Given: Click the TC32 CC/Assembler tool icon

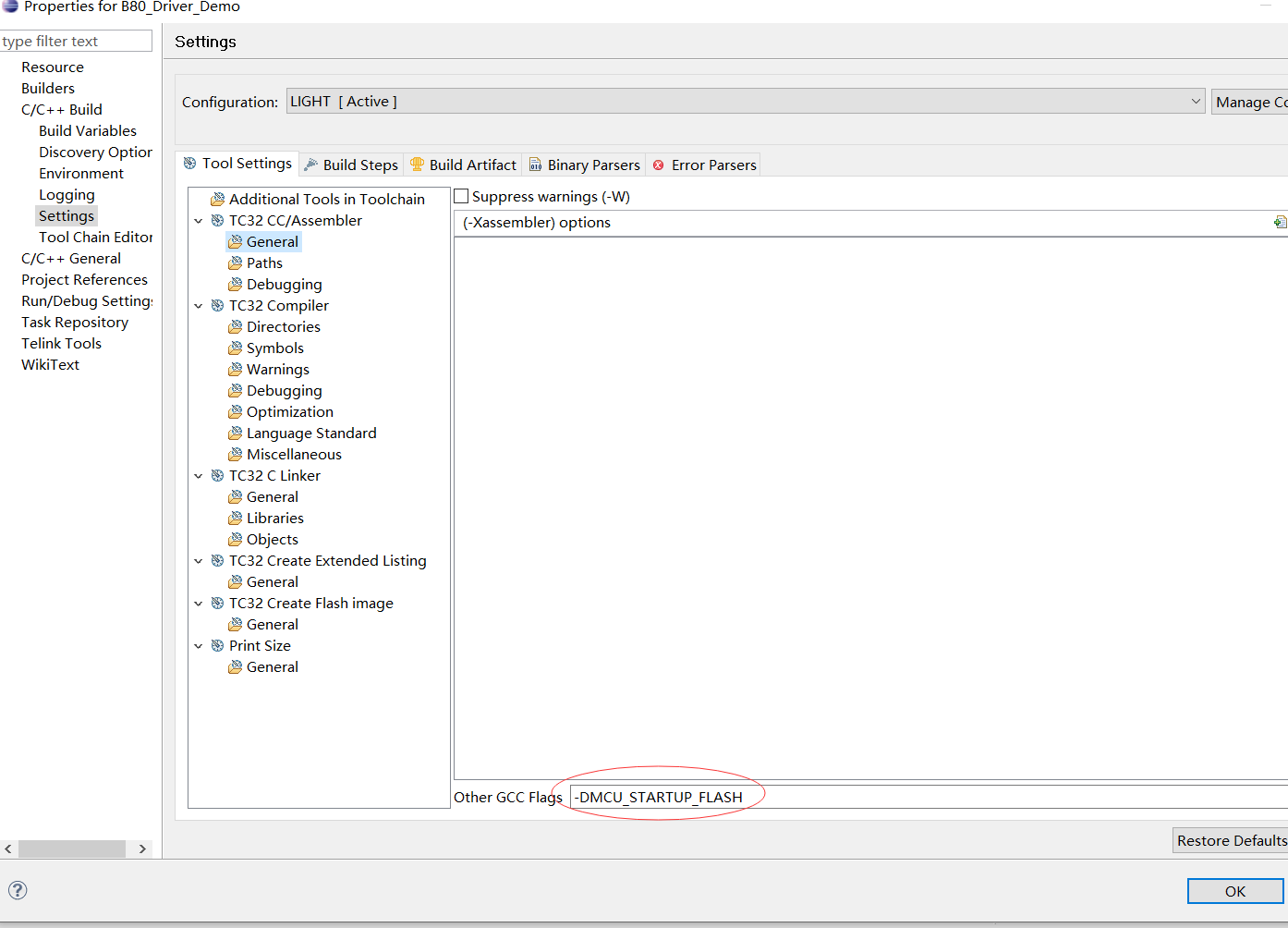Looking at the screenshot, I should (x=218, y=220).
